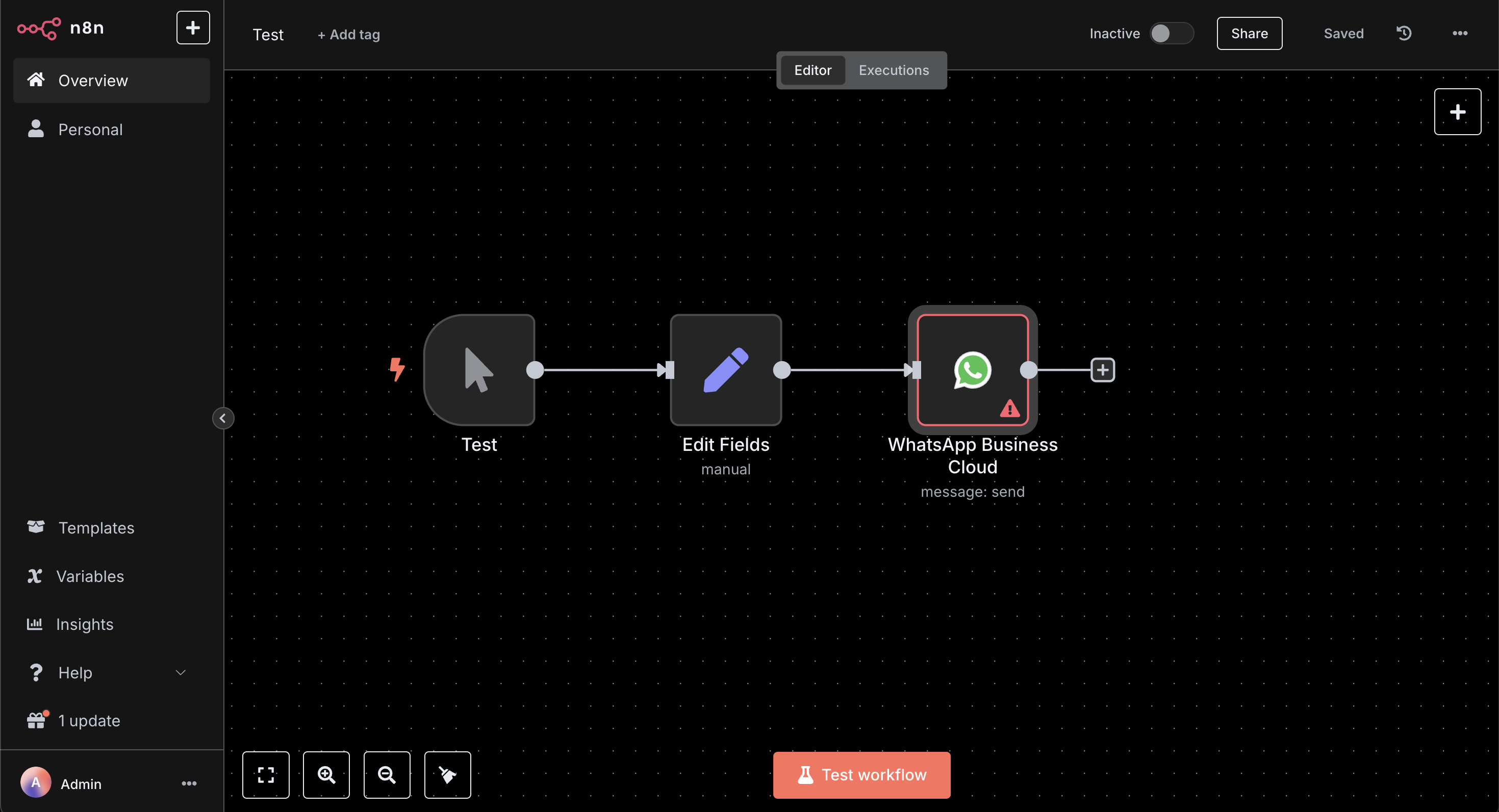Screen dimensions: 1499x812
Task: Click the n8n logo icon
Action: [x=38, y=28]
